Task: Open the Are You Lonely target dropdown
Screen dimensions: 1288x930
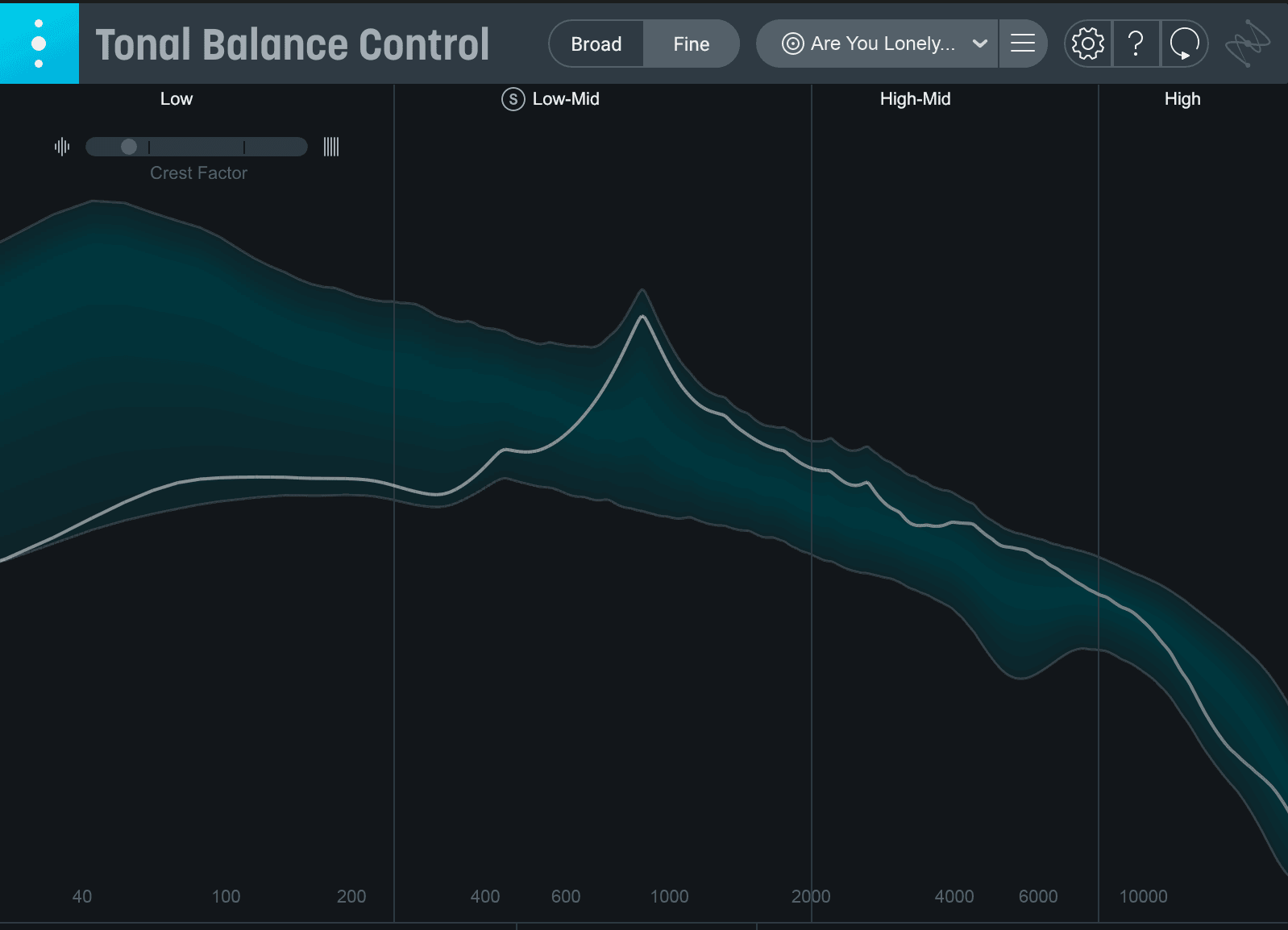Action: coord(877,44)
